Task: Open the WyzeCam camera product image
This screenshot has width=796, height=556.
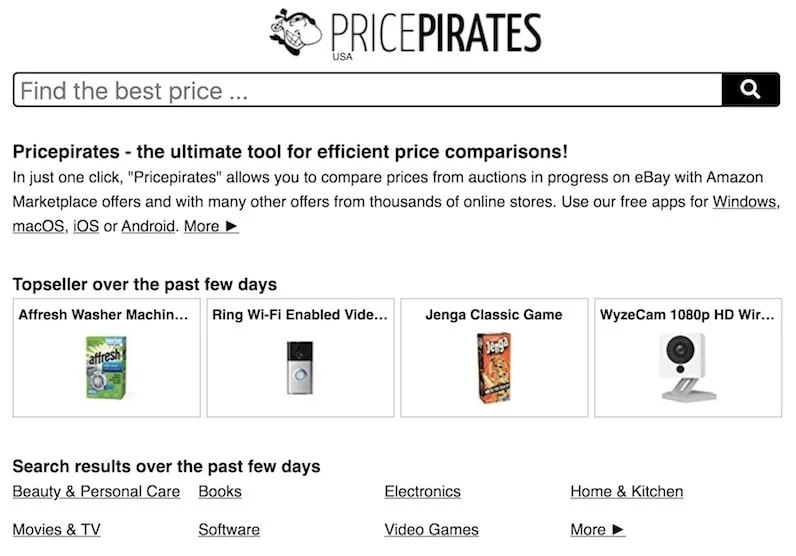Action: pyautogui.click(x=687, y=367)
